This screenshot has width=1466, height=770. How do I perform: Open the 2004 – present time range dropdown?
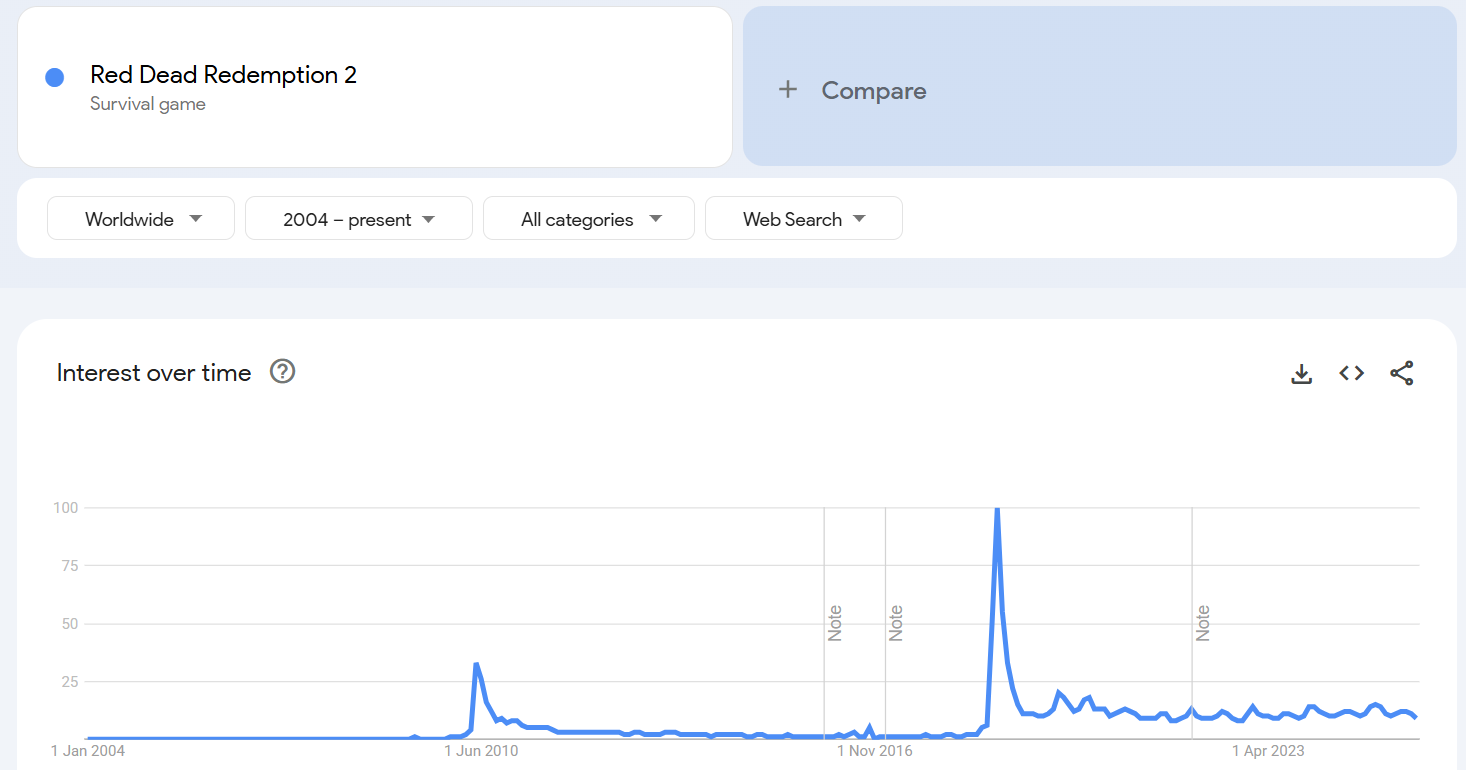tap(359, 219)
